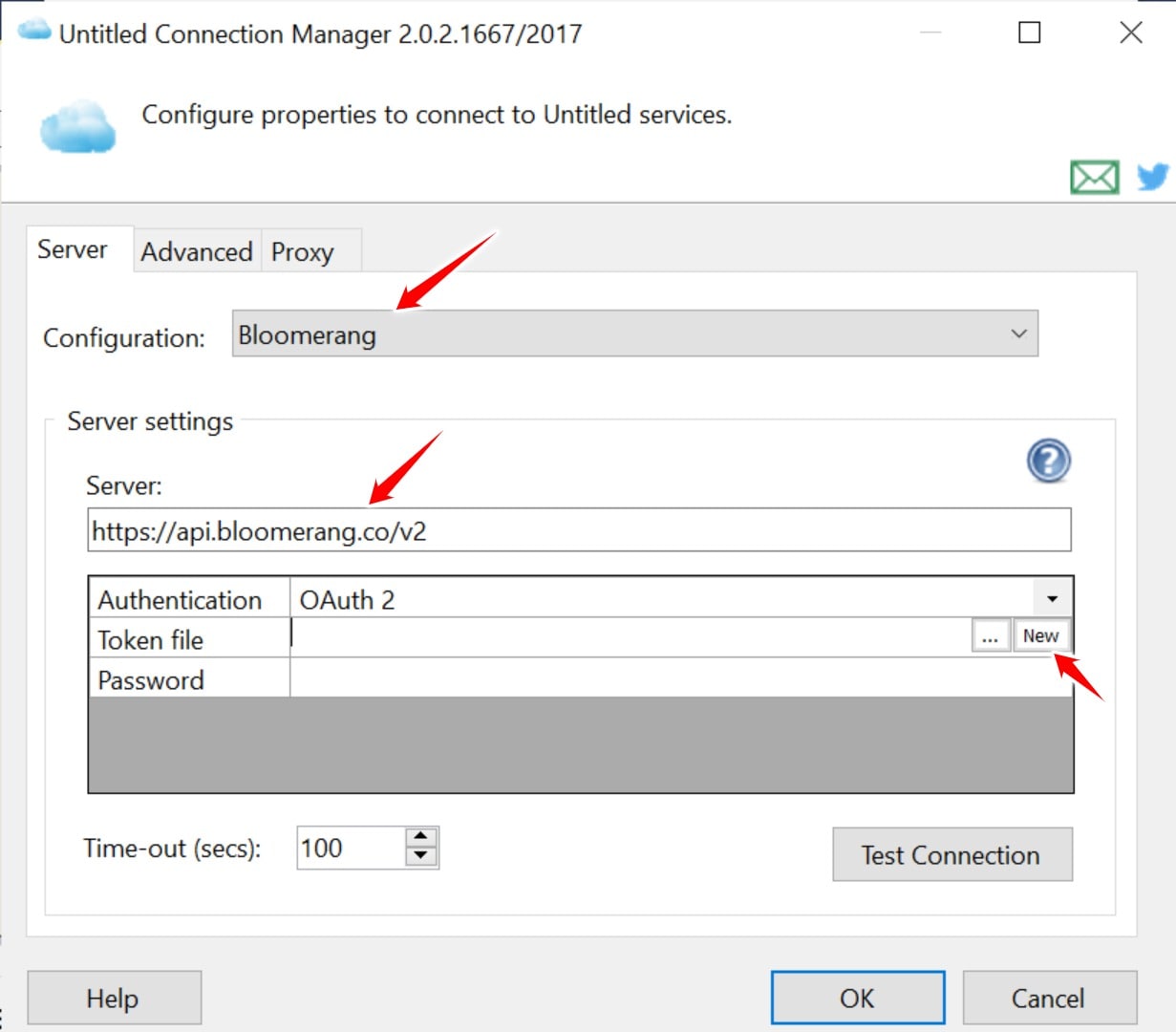Browse for token file with ellipsis button

click(x=991, y=636)
